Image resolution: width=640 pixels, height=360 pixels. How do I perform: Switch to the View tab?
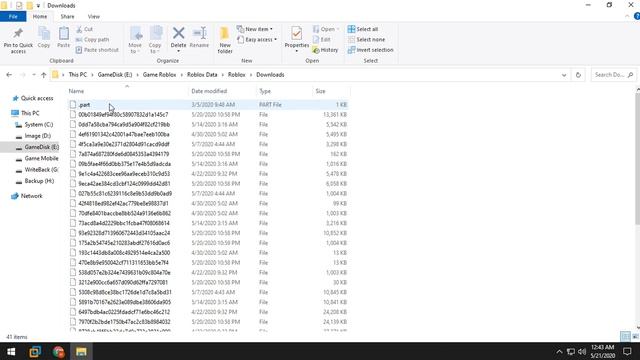[x=93, y=16]
